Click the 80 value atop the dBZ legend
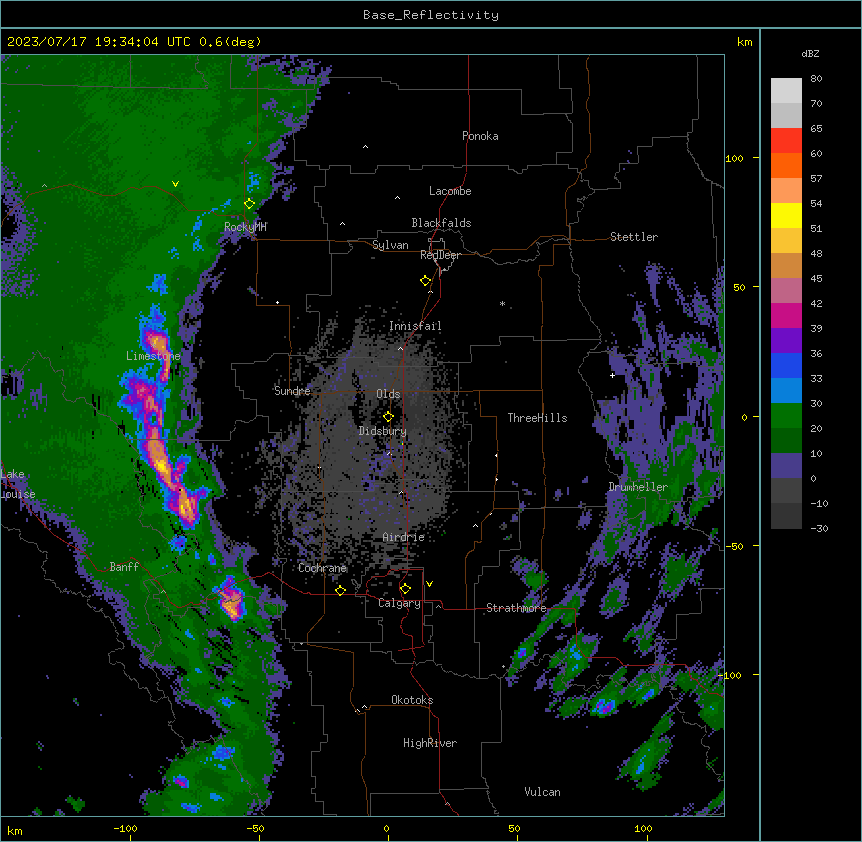Image resolution: width=862 pixels, height=842 pixels. 816,79
